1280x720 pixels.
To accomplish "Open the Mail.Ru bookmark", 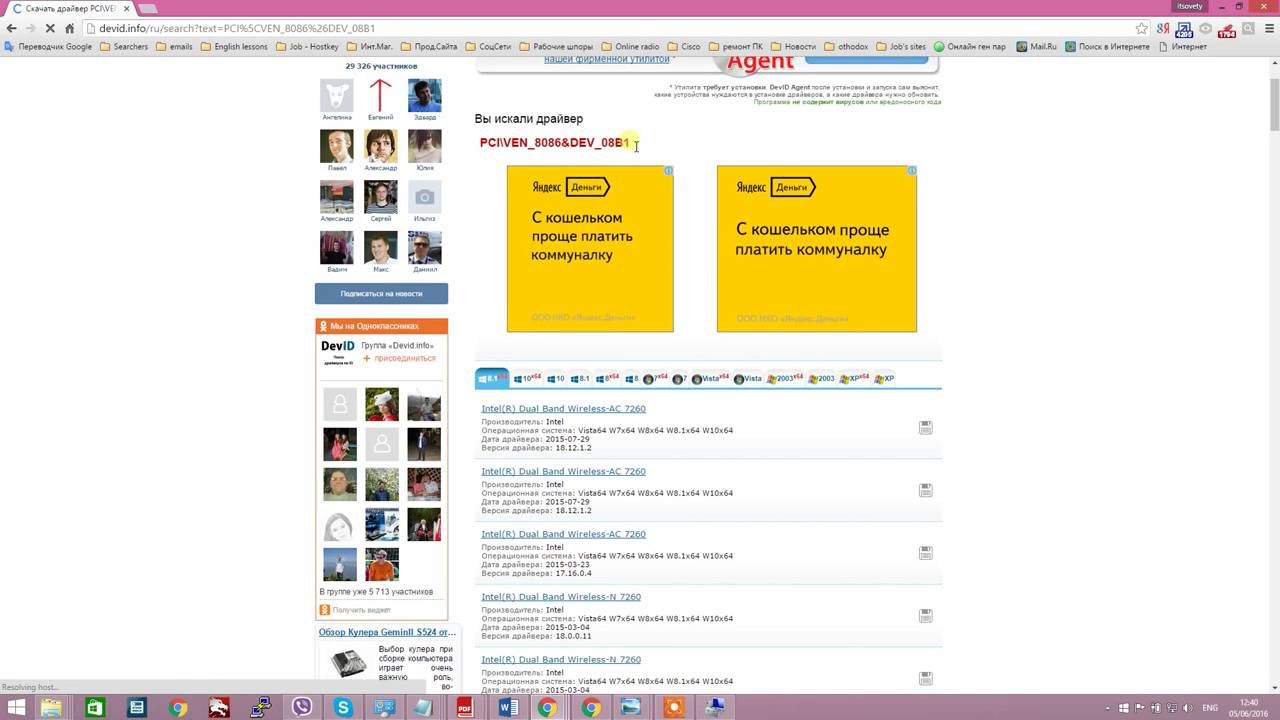I will (x=1036, y=46).
